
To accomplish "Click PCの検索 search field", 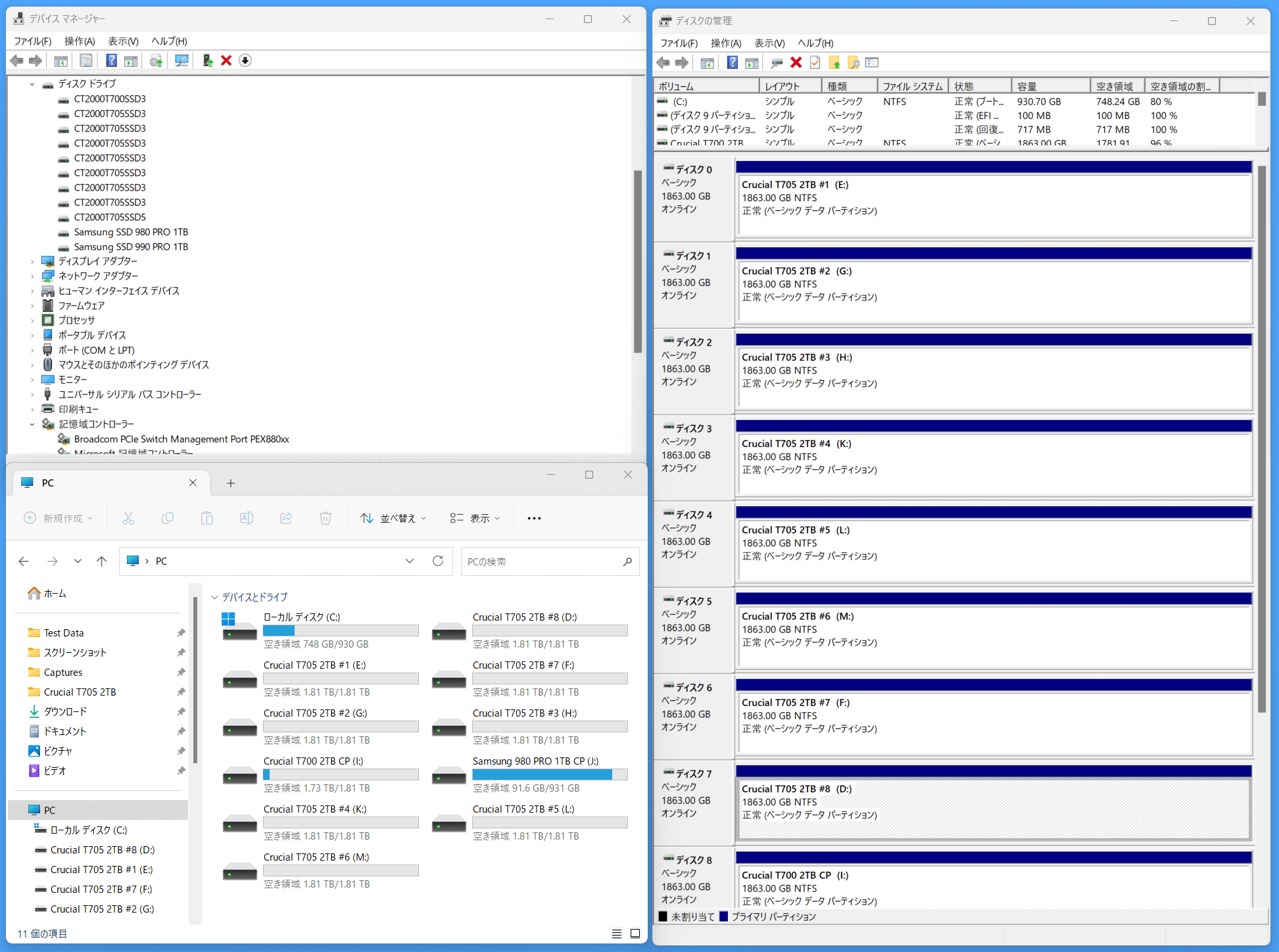I will click(x=550, y=561).
